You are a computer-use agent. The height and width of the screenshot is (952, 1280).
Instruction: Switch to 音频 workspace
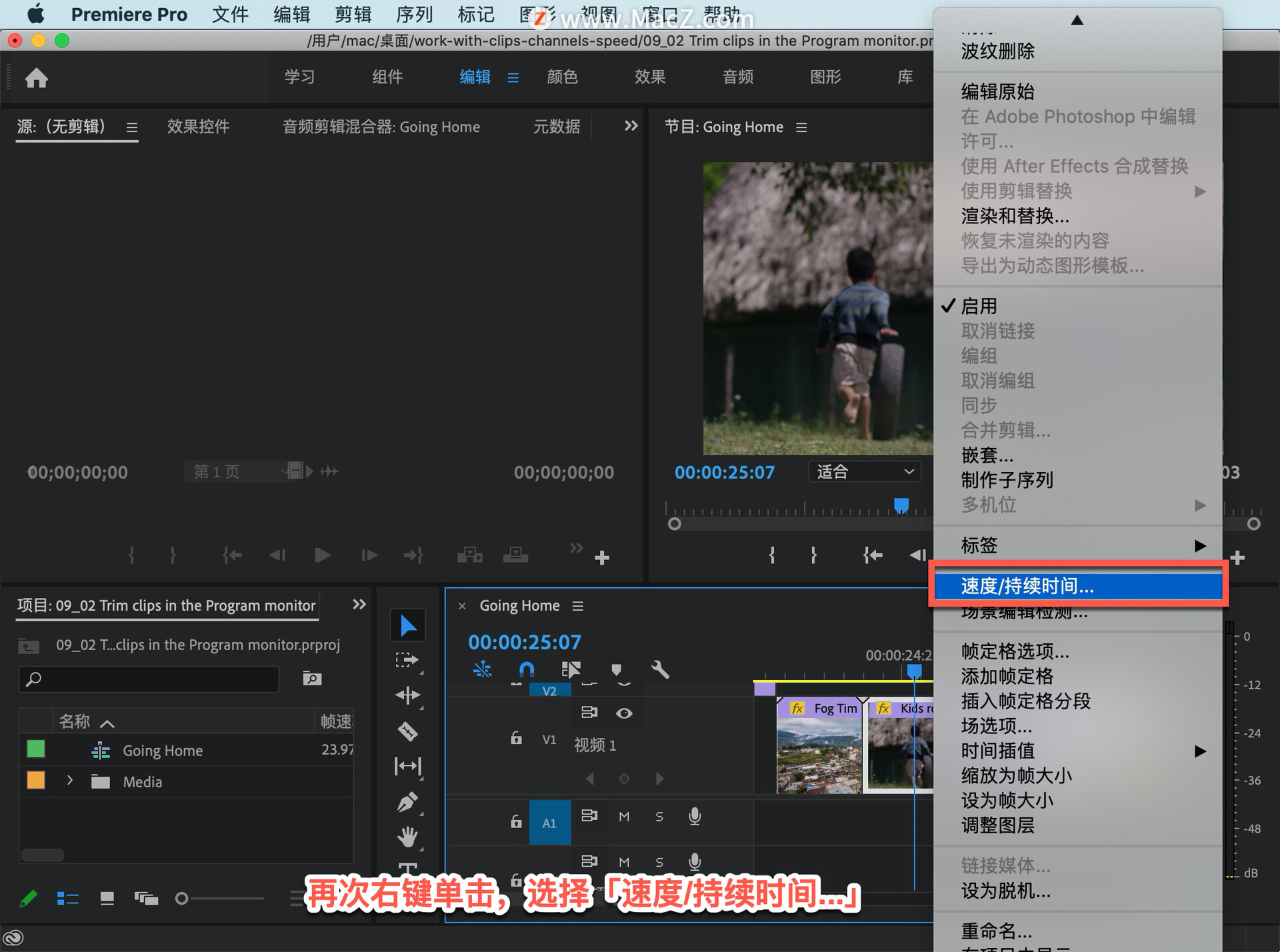[738, 77]
